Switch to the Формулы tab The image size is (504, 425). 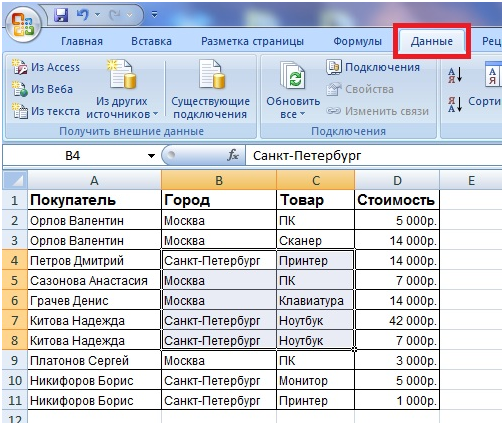(x=357, y=41)
